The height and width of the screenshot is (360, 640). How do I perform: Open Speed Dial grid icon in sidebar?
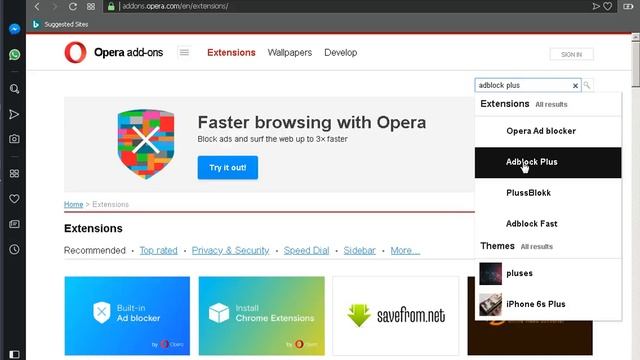pyautogui.click(x=14, y=173)
